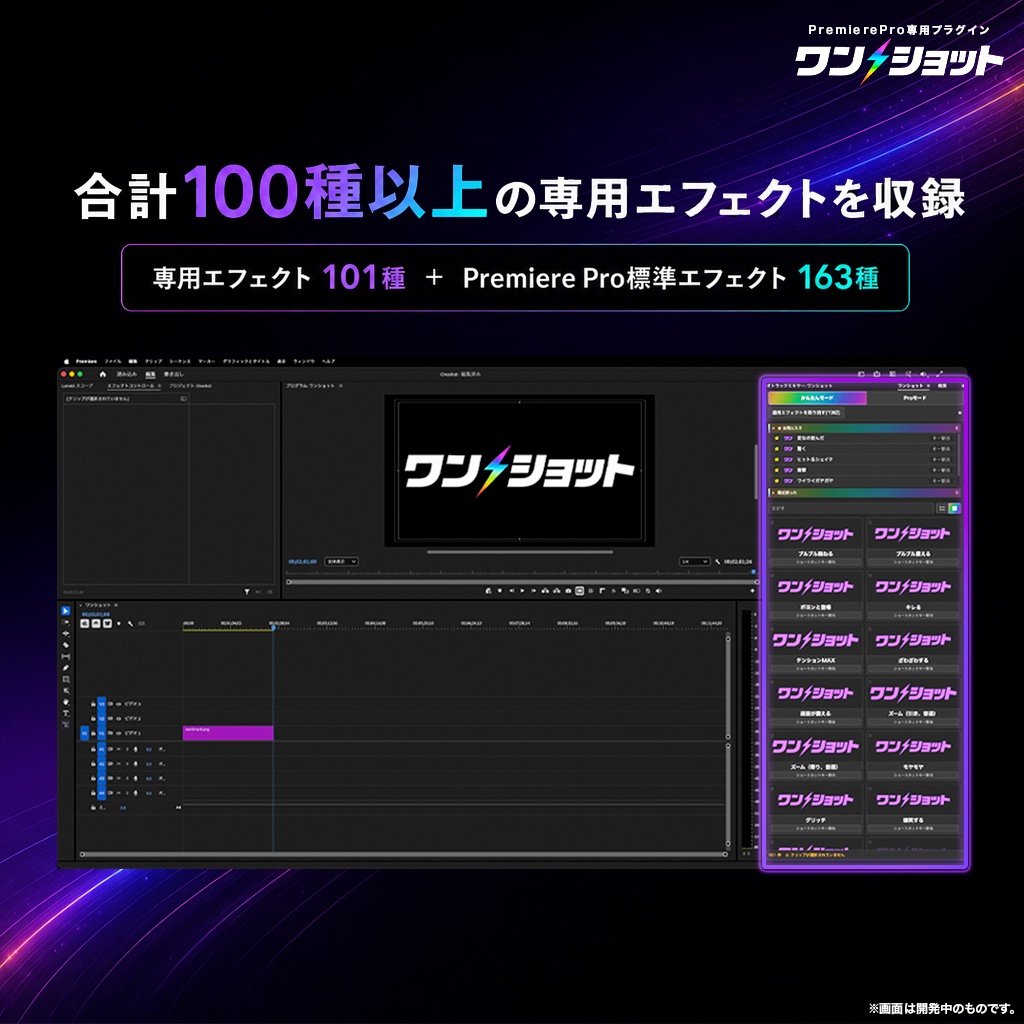Click the undo applied effect button
This screenshot has width=1024, height=1024.
[x=807, y=413]
